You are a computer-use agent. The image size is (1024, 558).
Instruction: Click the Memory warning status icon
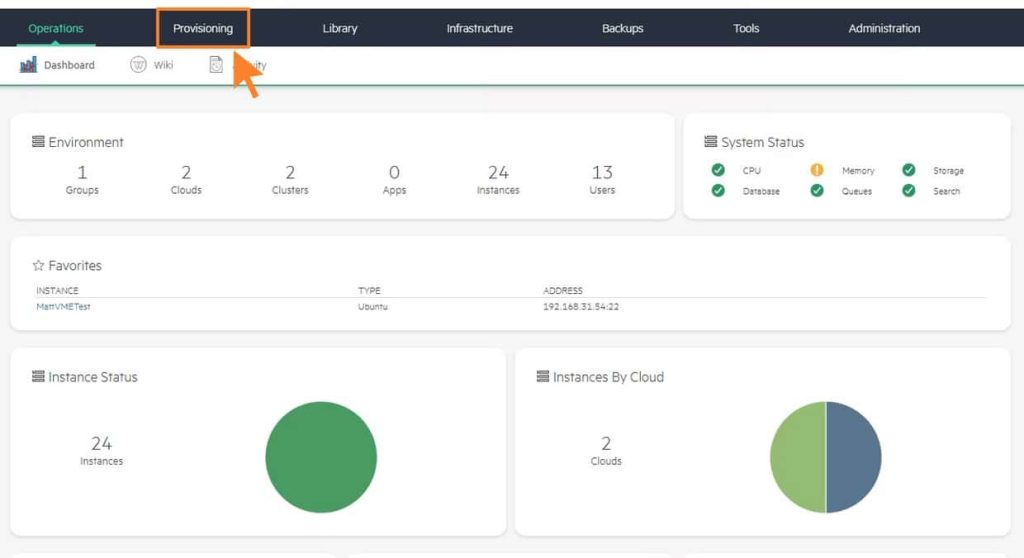[817, 170]
